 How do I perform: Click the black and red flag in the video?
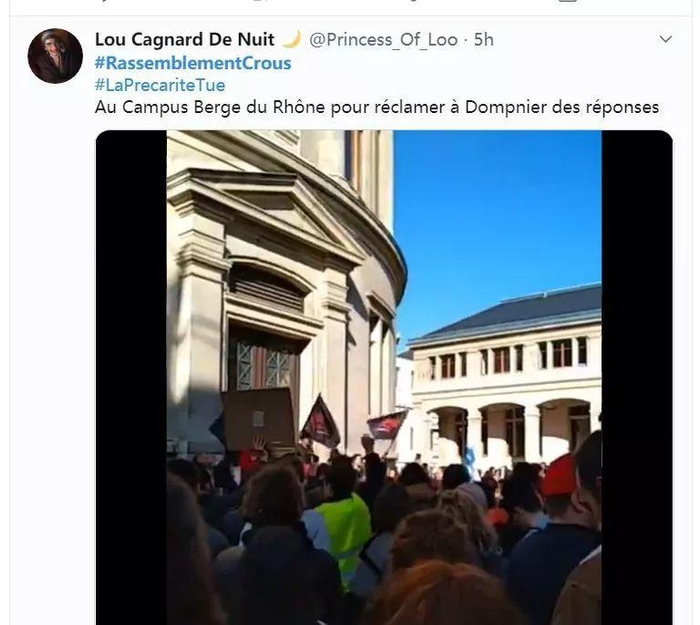tap(320, 422)
